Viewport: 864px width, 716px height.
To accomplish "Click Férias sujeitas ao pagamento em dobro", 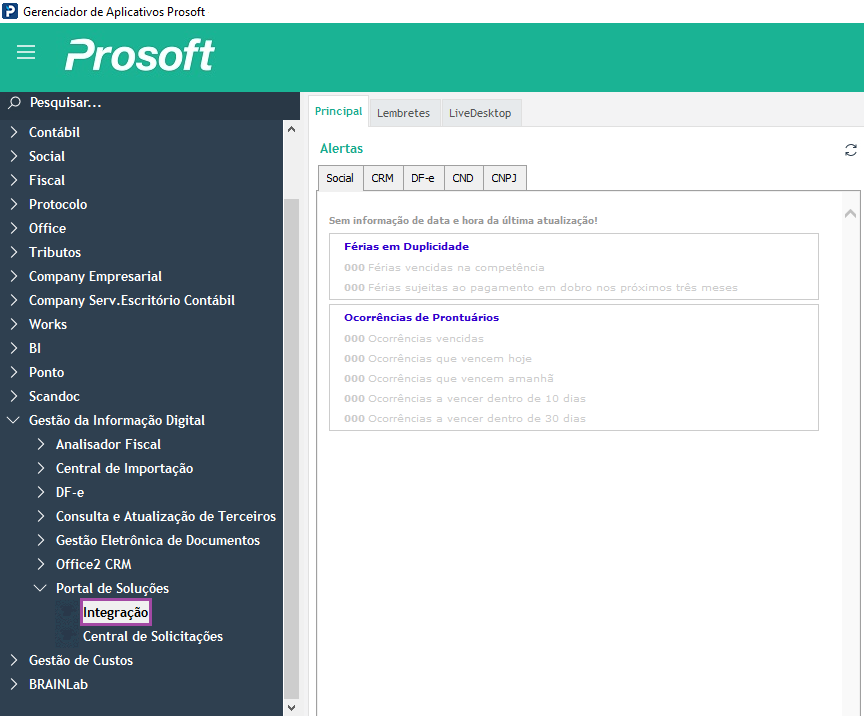I will click(541, 287).
